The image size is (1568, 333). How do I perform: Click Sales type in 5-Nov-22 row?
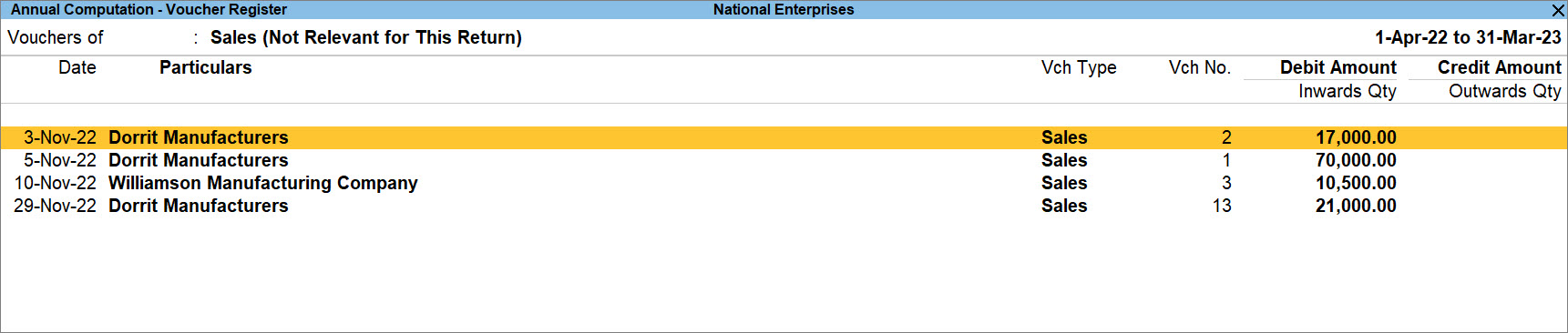click(x=1064, y=160)
